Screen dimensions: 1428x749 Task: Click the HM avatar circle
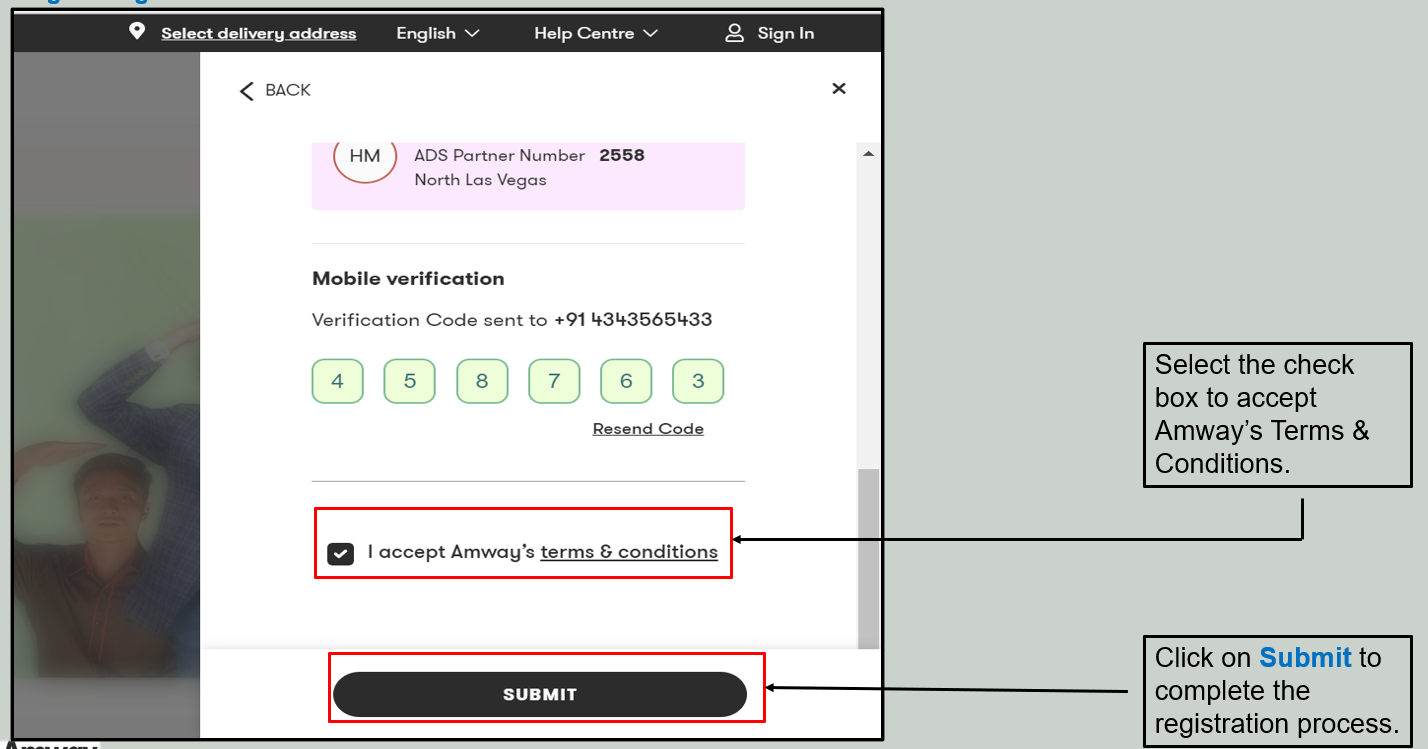(x=364, y=159)
